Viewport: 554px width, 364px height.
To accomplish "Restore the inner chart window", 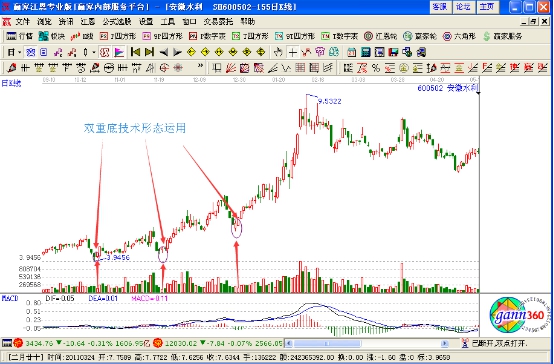I will (534, 22).
